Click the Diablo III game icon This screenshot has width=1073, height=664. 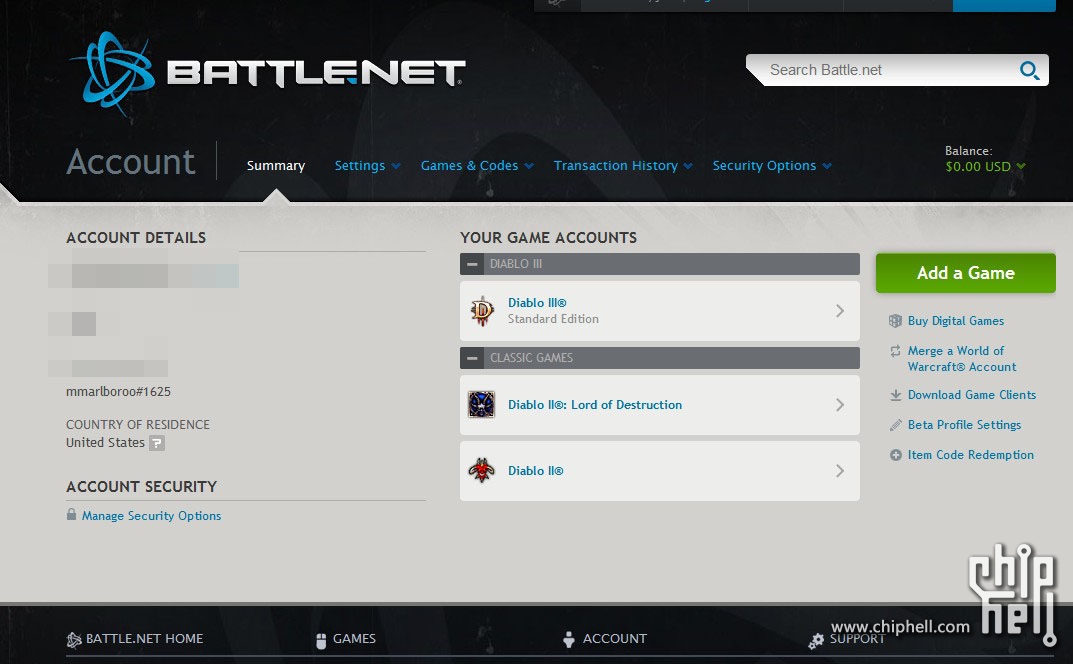[x=482, y=311]
